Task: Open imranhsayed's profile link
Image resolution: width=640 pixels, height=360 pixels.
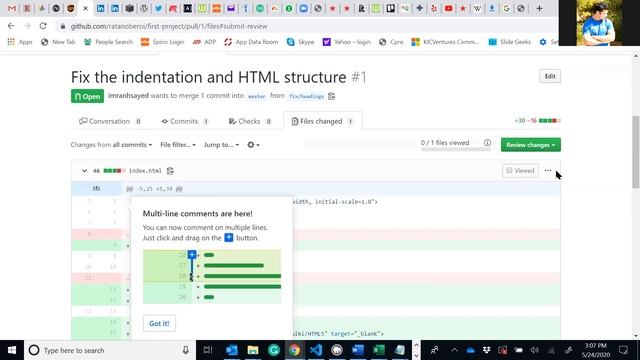Action: 128,96
